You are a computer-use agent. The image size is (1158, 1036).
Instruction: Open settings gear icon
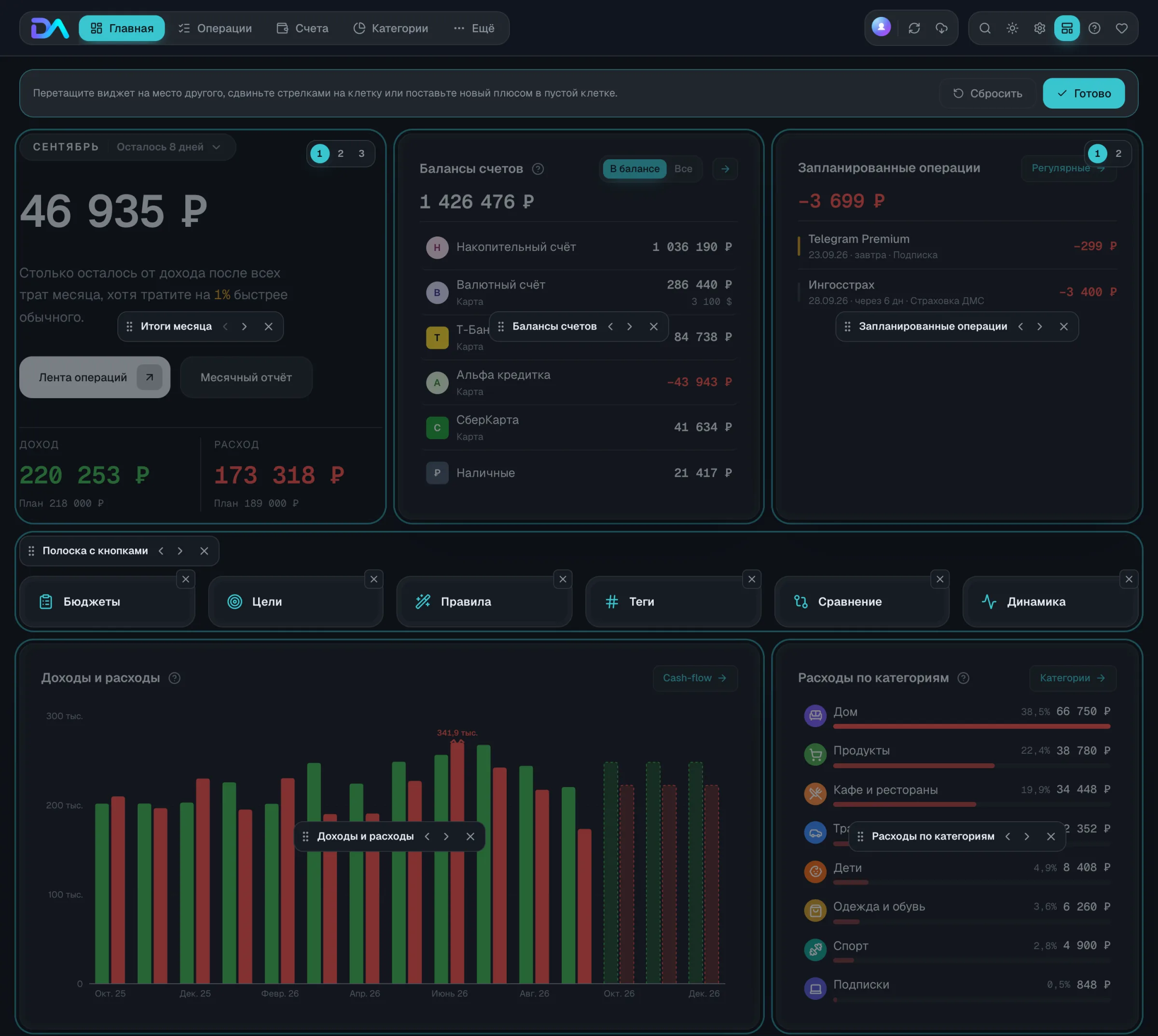coord(1039,28)
